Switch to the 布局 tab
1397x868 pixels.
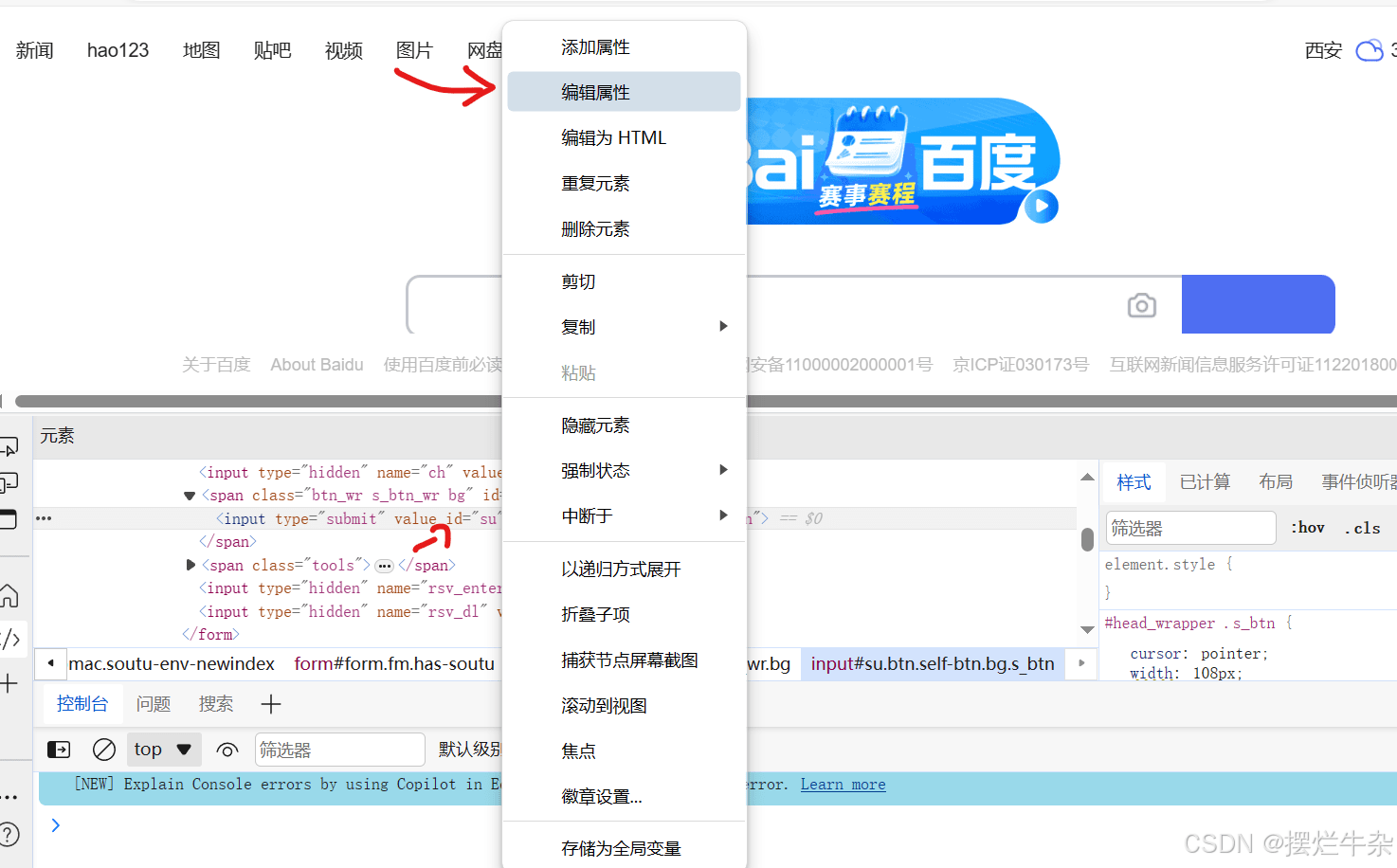(1276, 482)
